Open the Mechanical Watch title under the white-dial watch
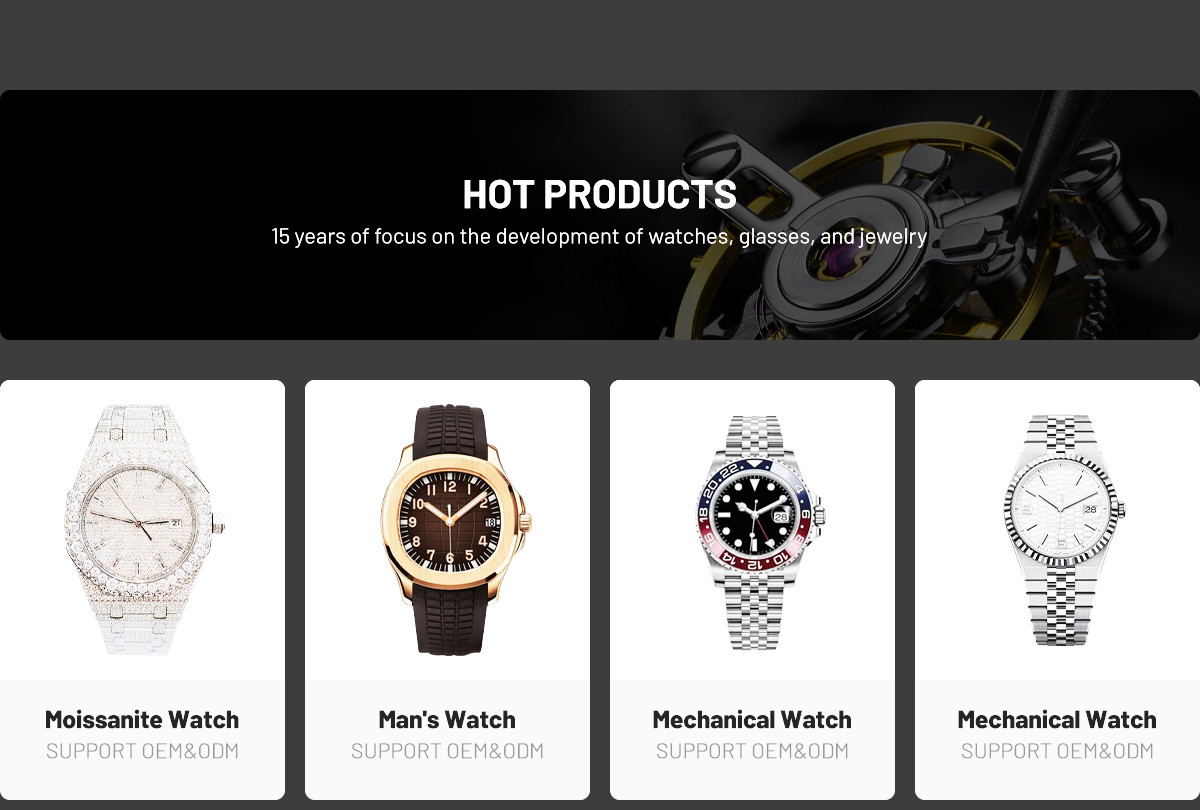The width and height of the screenshot is (1200, 810). click(x=1057, y=719)
